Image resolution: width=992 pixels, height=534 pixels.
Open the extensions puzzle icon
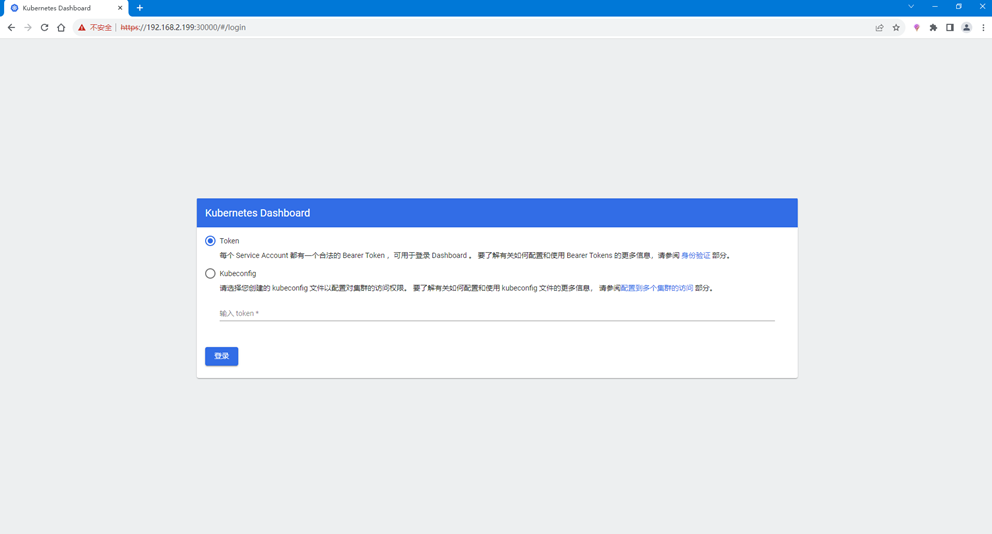point(933,27)
